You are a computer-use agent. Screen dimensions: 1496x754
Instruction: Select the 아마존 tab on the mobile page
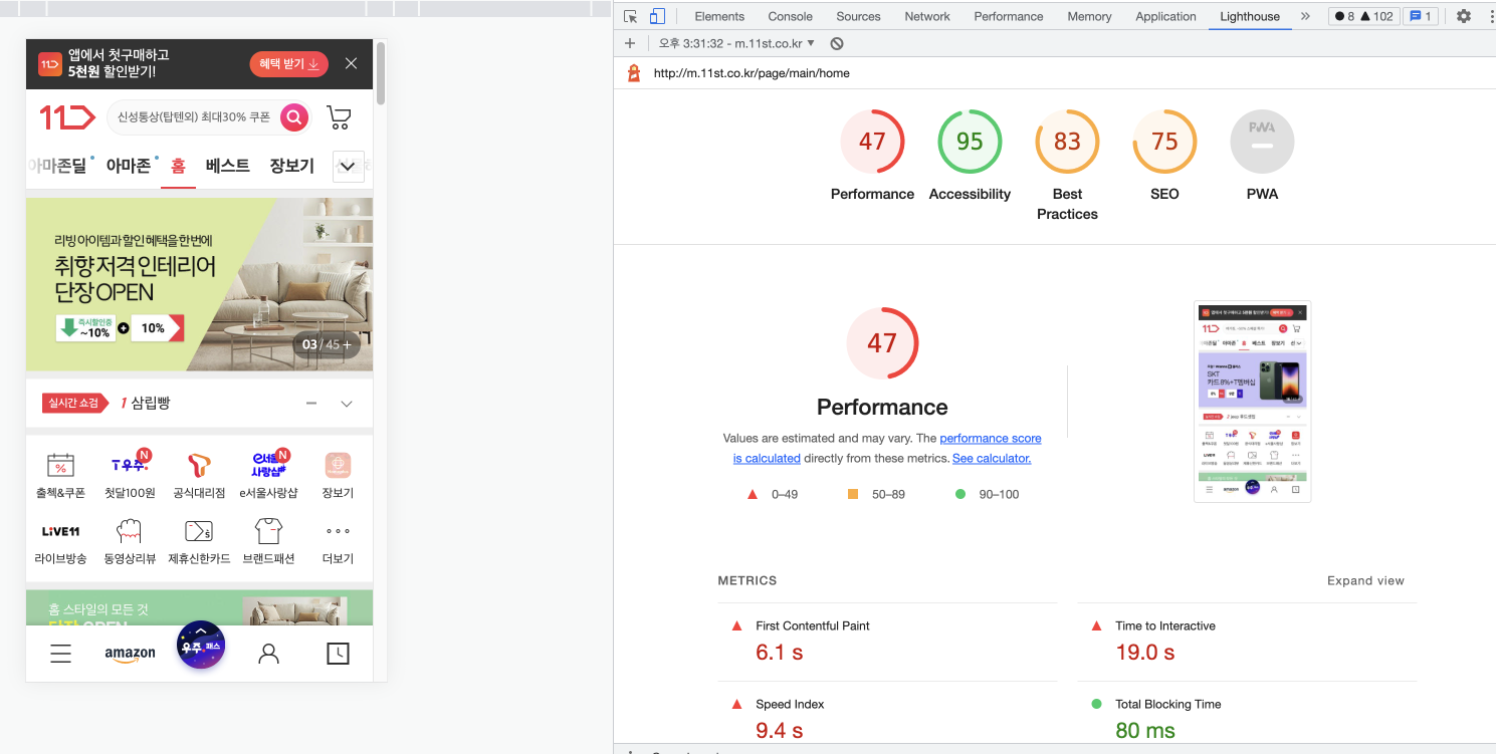pos(129,166)
